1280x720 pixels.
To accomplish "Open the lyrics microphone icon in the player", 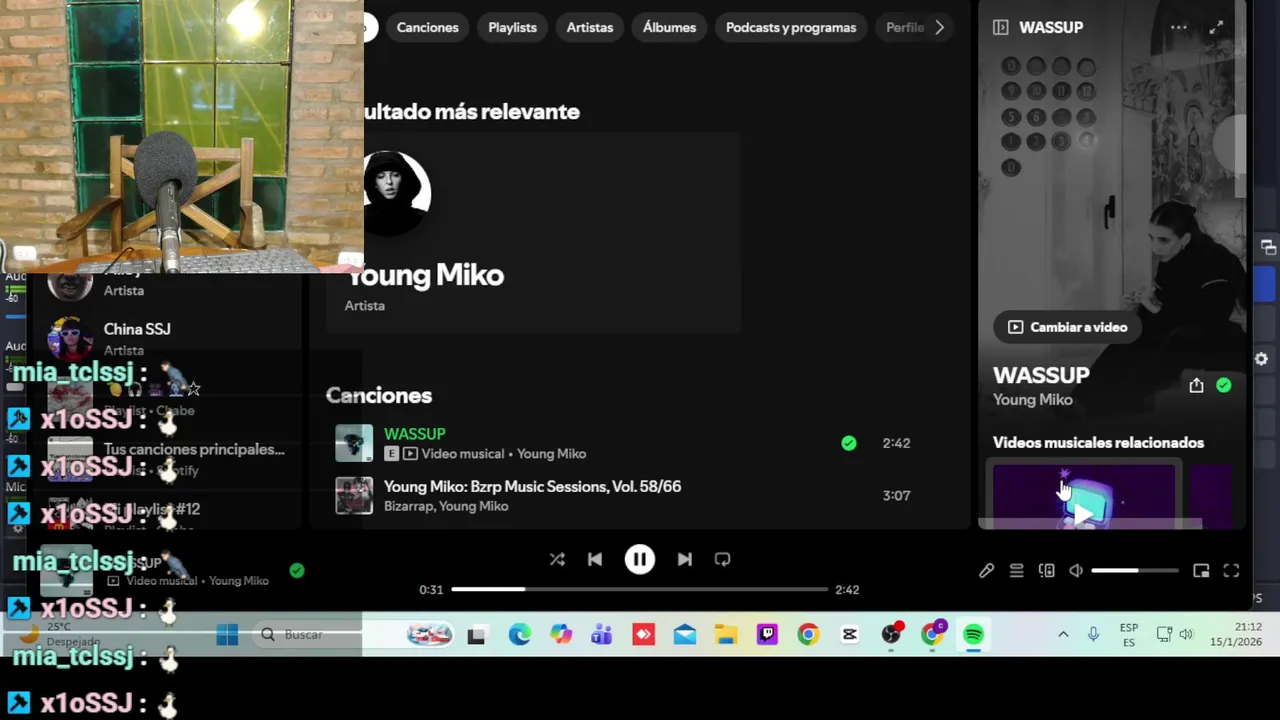I will pyautogui.click(x=986, y=570).
